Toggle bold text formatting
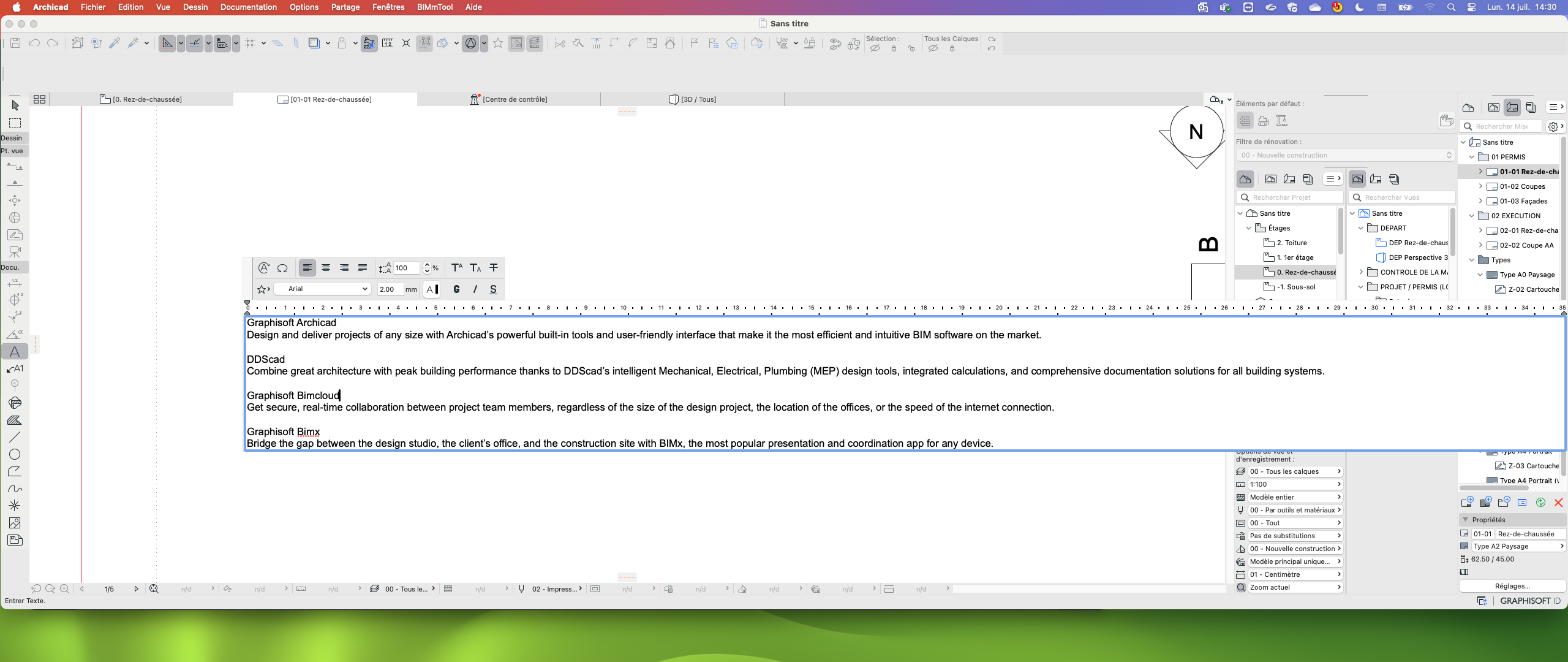 click(x=456, y=289)
